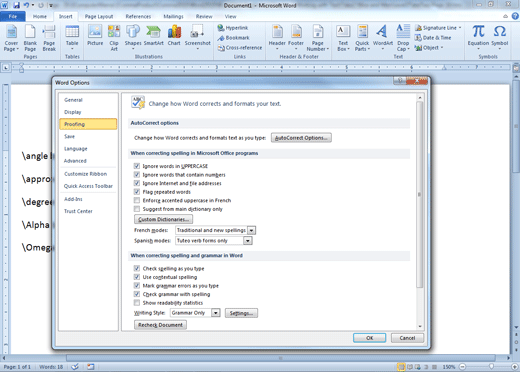The height and width of the screenshot is (372, 520).
Task: Toggle Ignore words that contain numbers
Action: click(x=137, y=174)
